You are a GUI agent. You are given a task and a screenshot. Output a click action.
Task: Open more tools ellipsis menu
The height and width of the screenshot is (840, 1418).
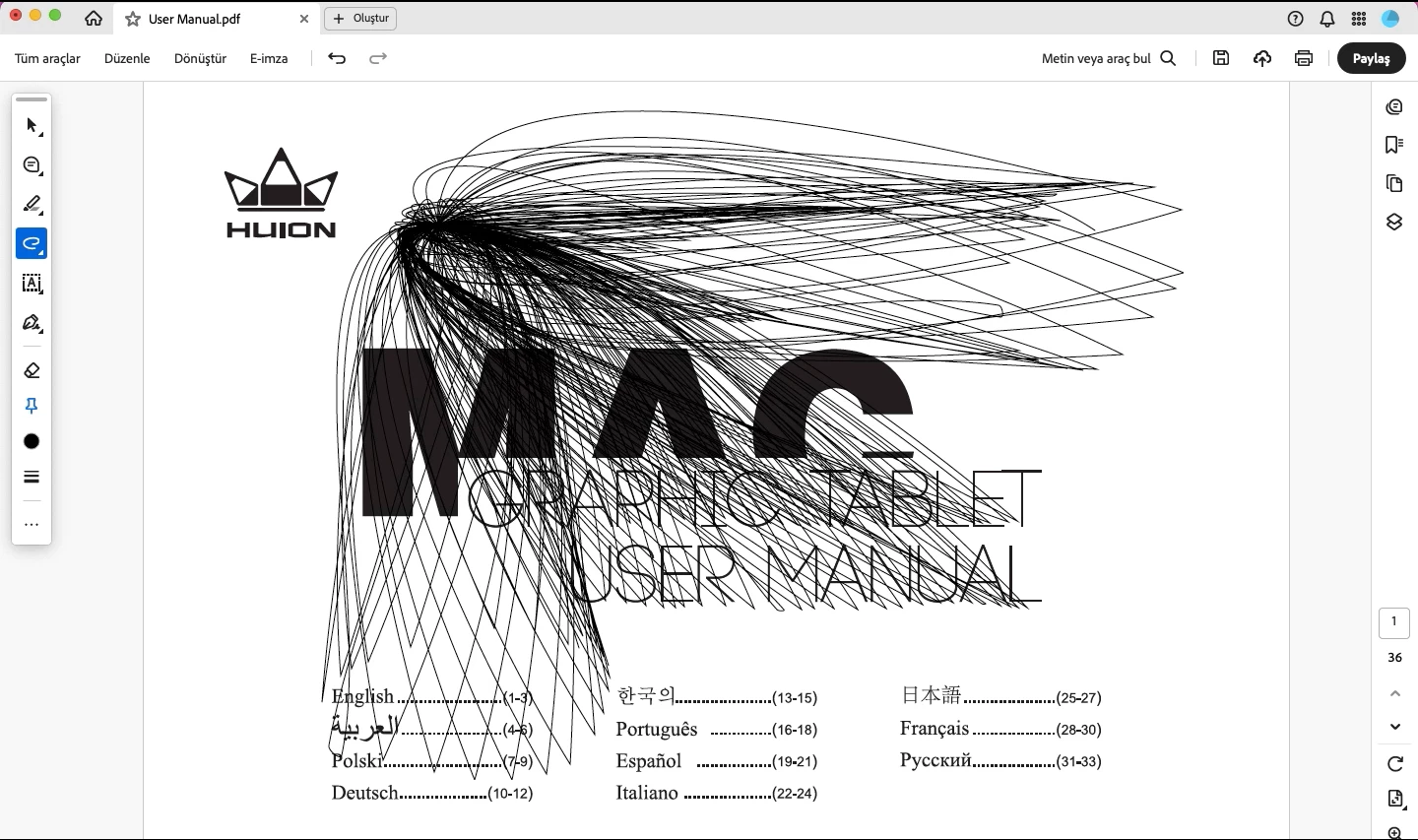coord(32,525)
